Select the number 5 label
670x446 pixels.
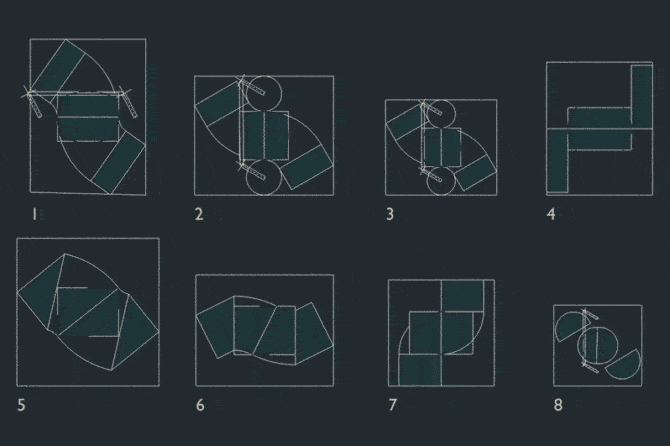21,405
